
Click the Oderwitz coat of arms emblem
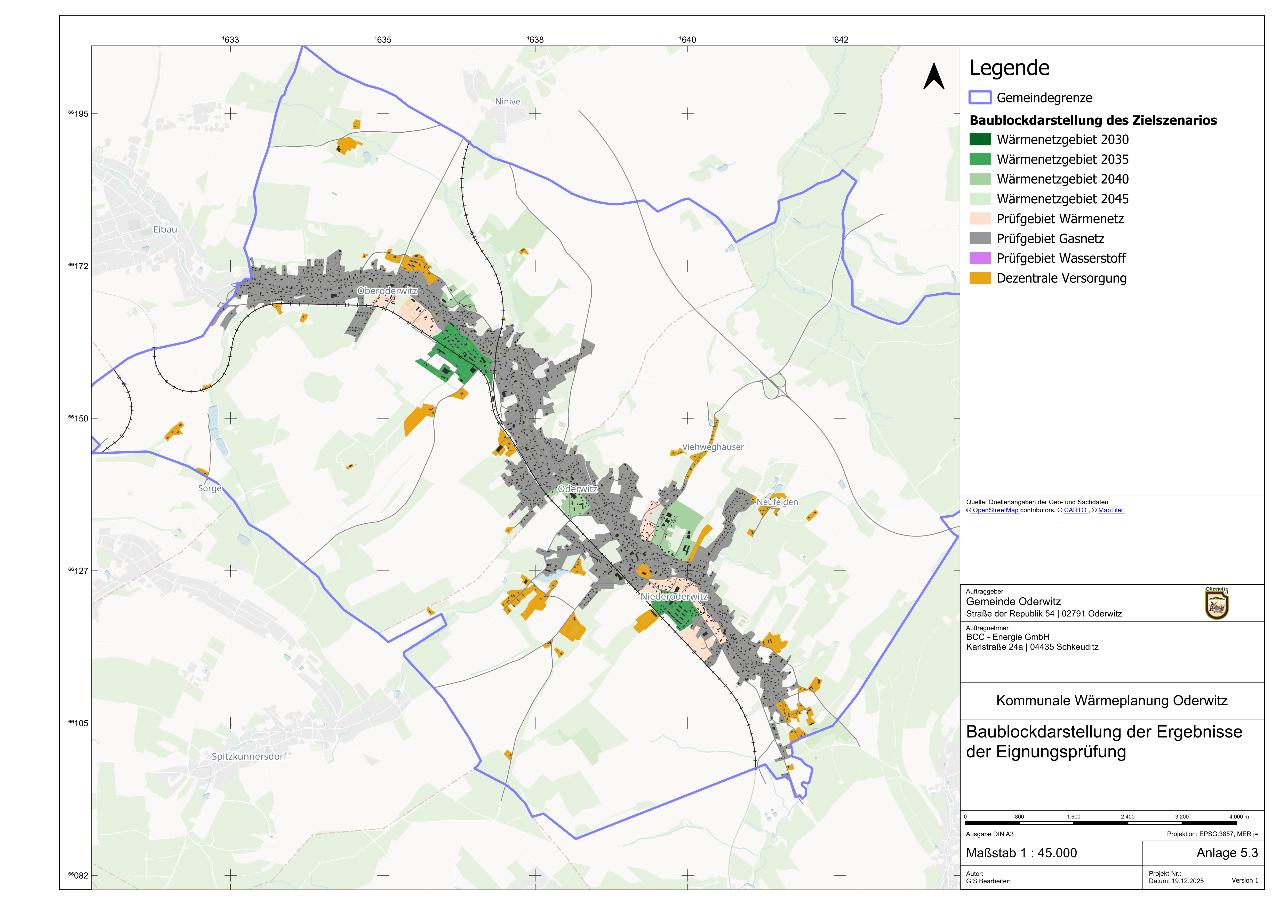(1216, 603)
